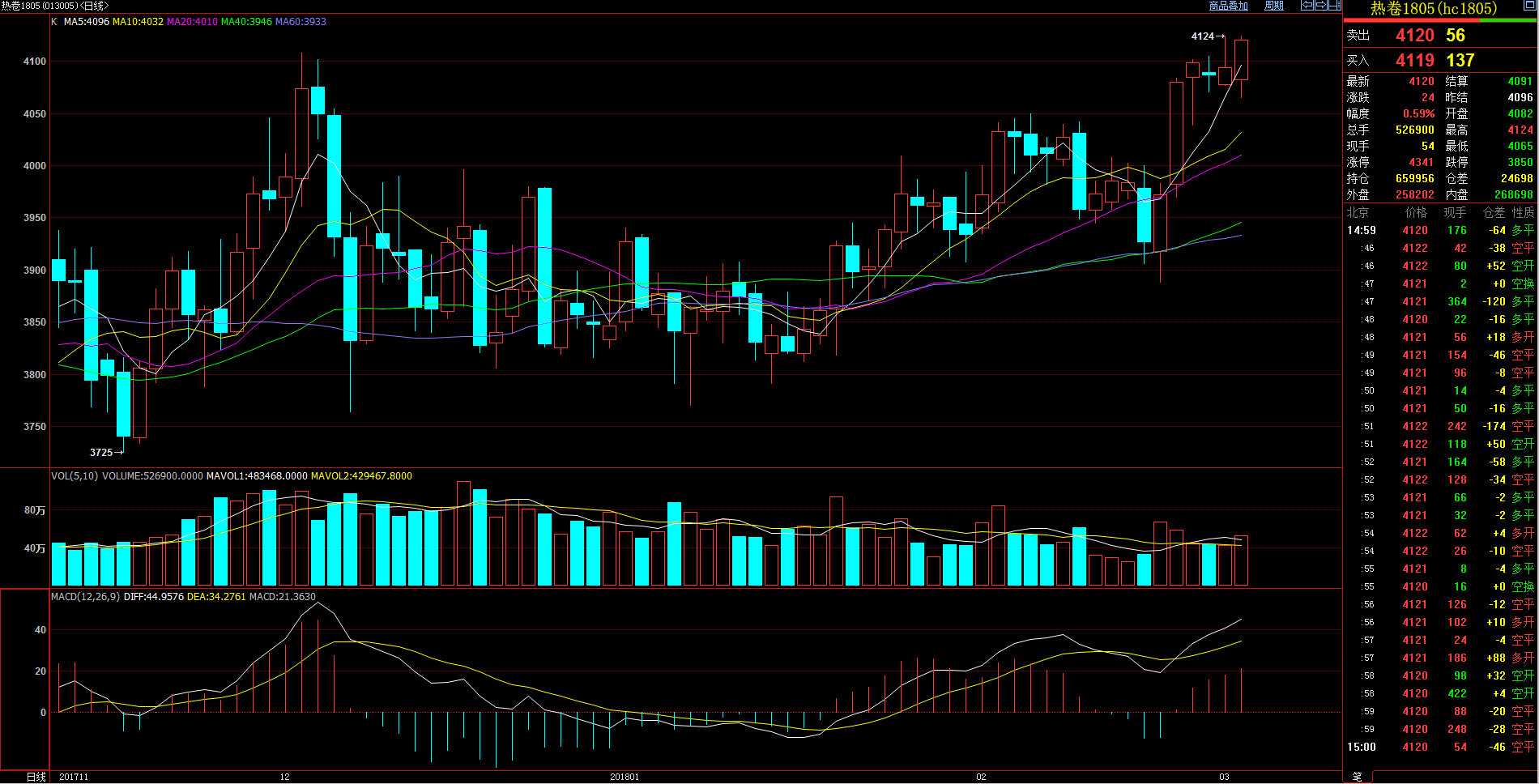
Task: Select the 笔 tick tab
Action: click(x=1357, y=777)
